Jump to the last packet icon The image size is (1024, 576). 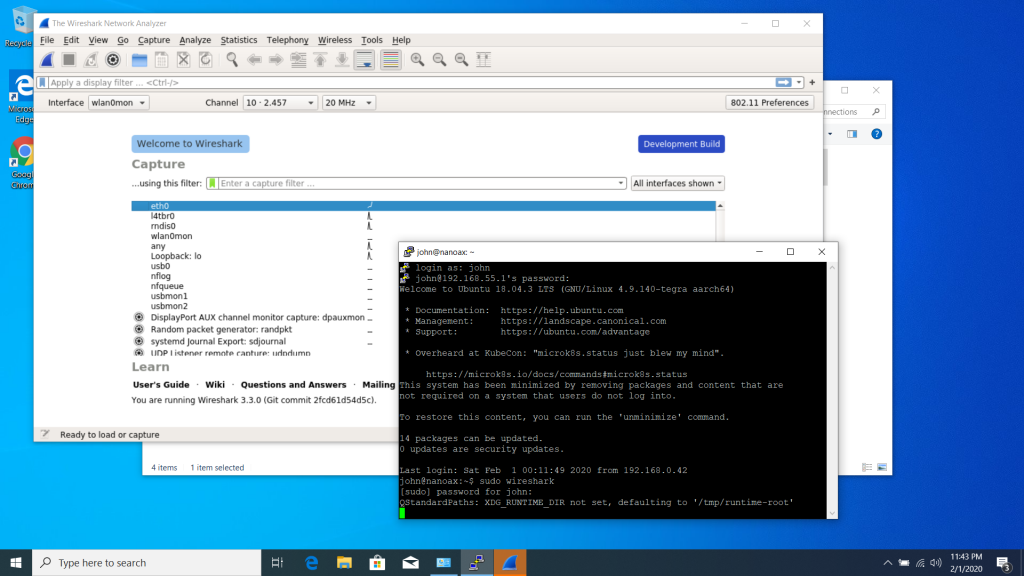pyautogui.click(x=342, y=60)
